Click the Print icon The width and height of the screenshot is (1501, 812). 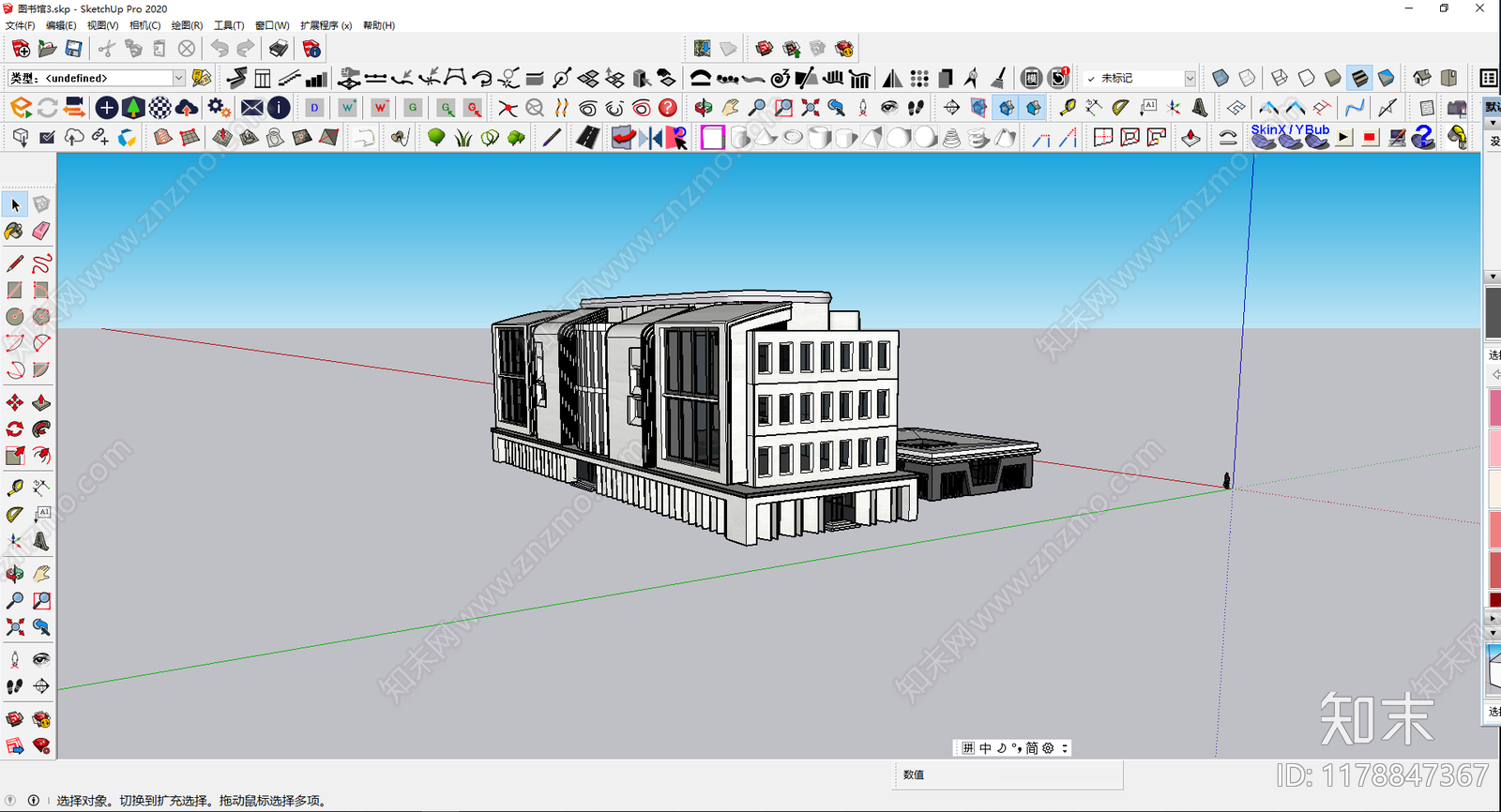(x=279, y=49)
